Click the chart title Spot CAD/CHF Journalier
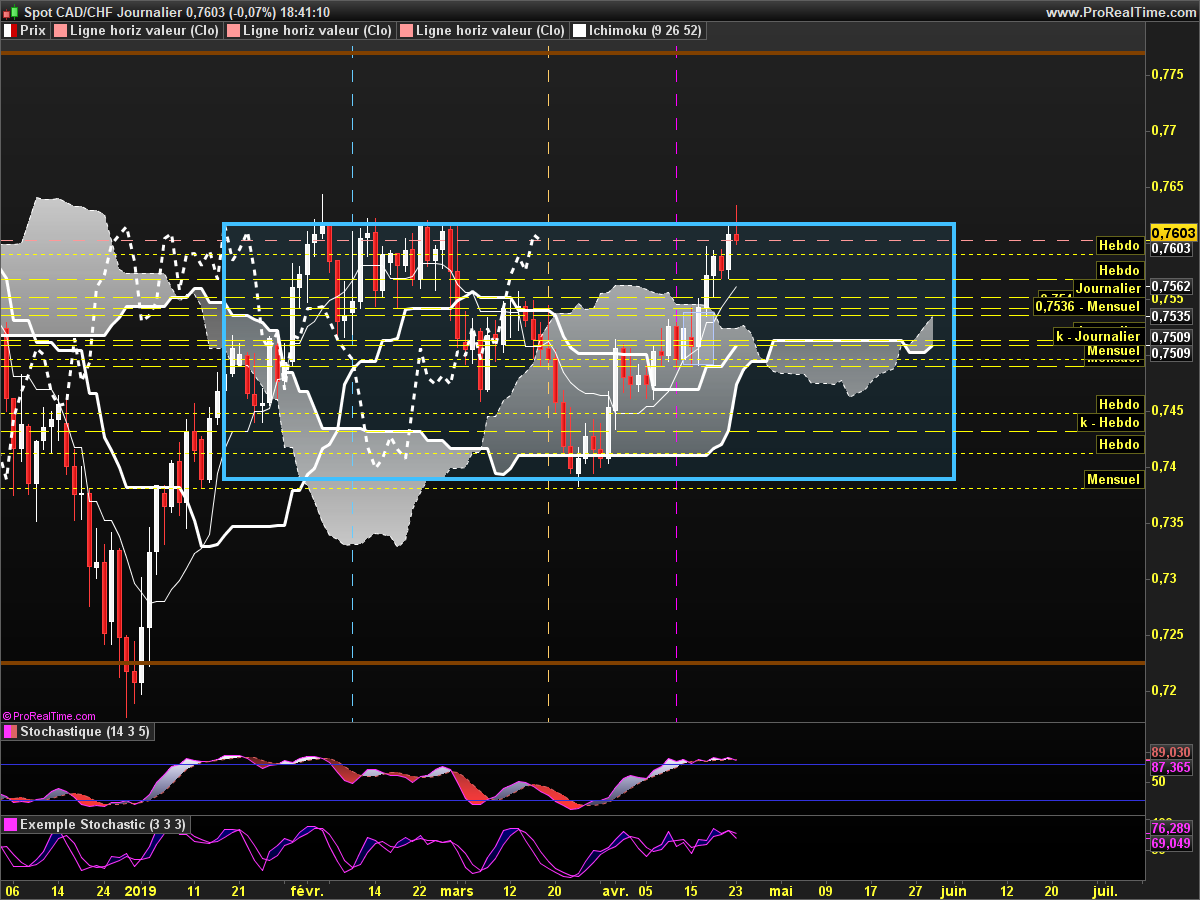 (103, 12)
